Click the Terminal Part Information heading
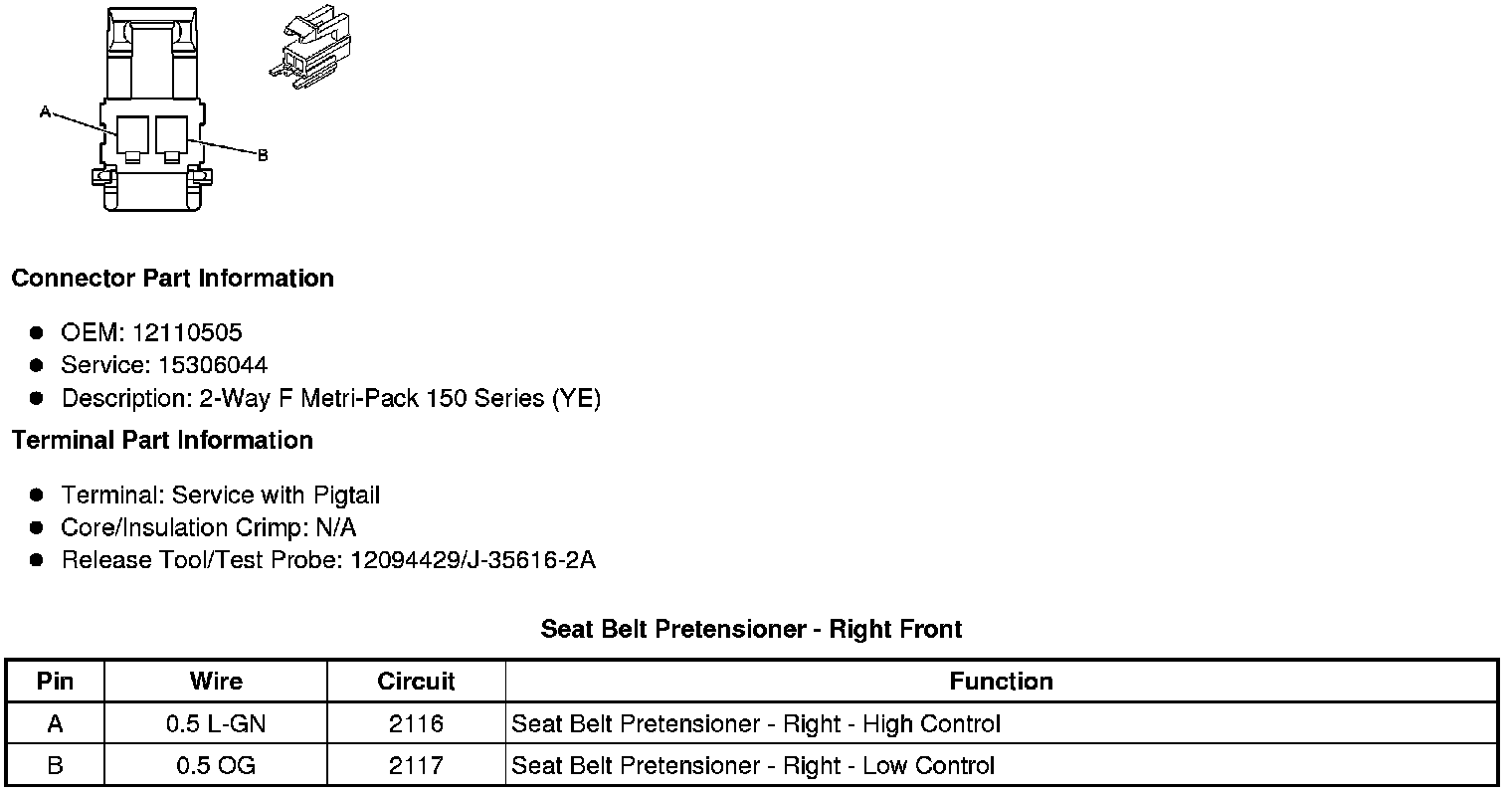This screenshot has height=792, width=1512. click(162, 441)
